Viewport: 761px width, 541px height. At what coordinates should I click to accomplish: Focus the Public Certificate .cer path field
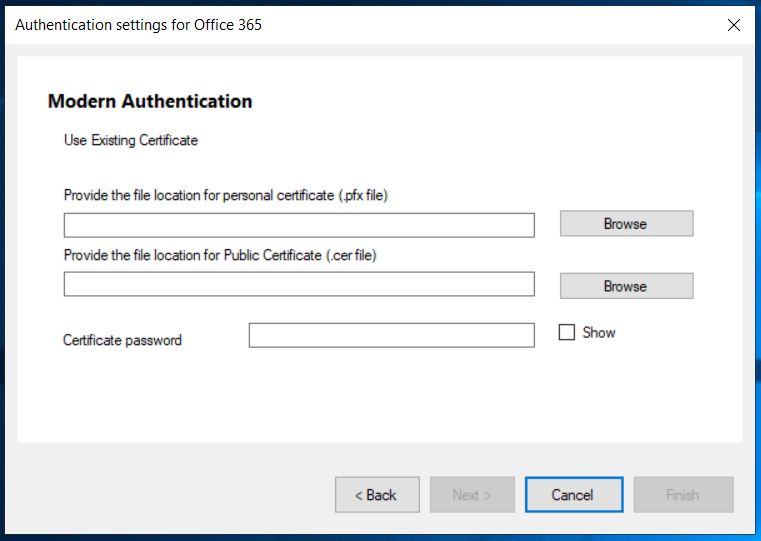(299, 284)
